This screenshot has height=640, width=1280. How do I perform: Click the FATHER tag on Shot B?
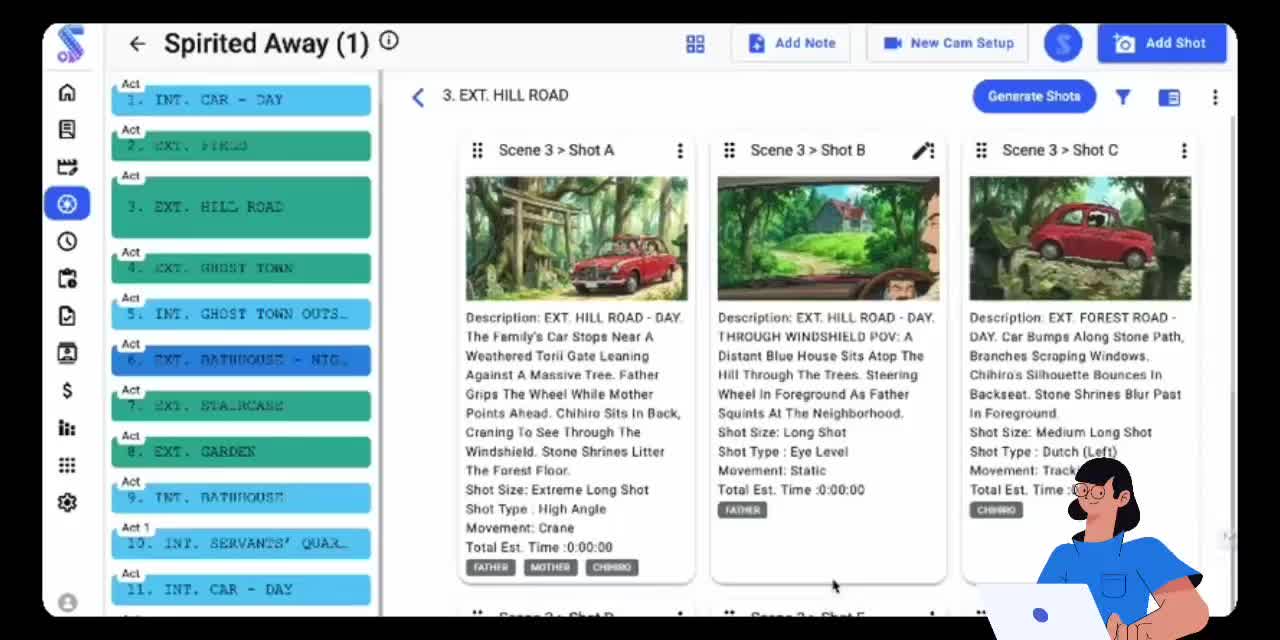point(743,510)
